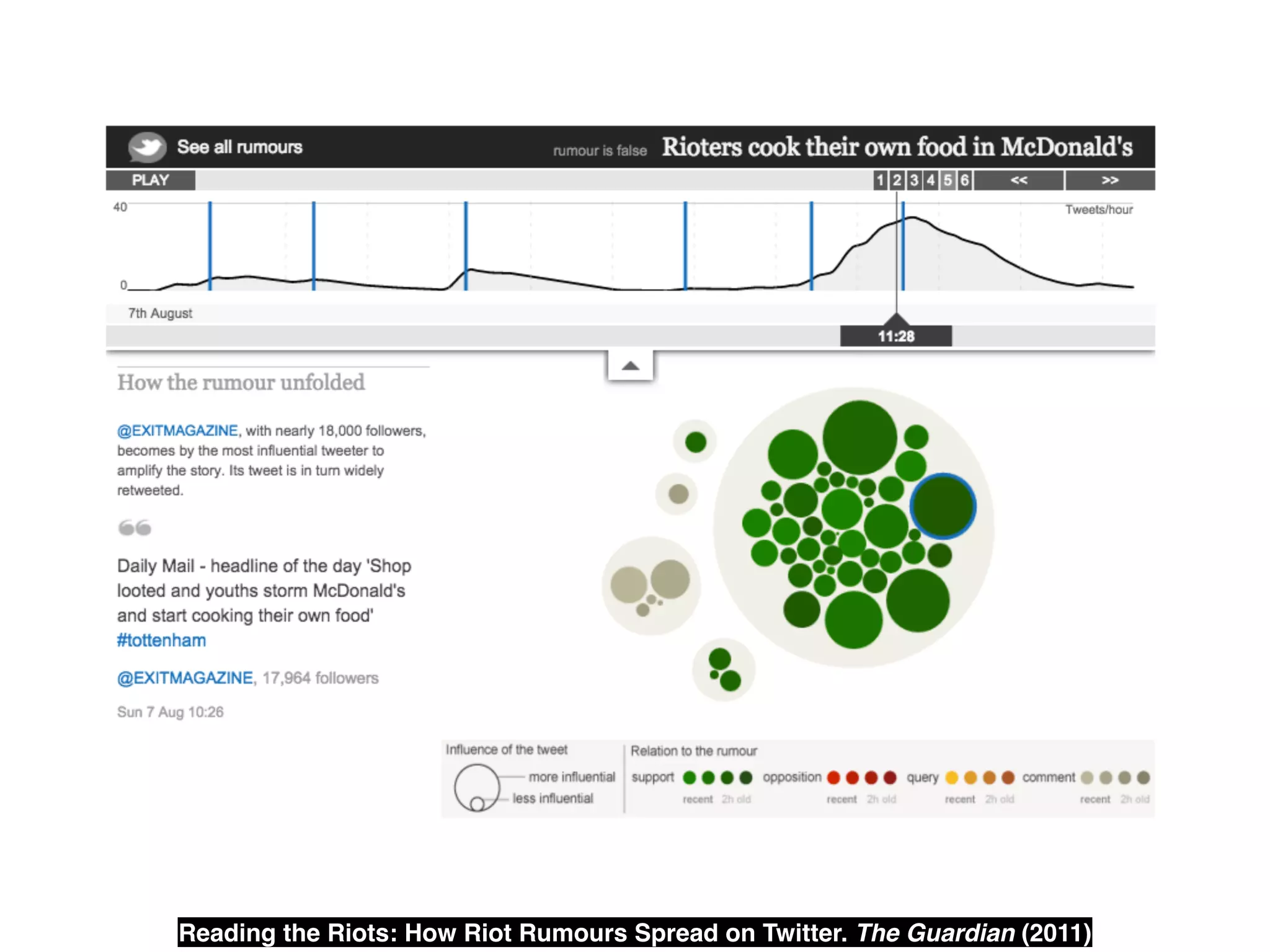Open the See all rumours link

pos(239,147)
